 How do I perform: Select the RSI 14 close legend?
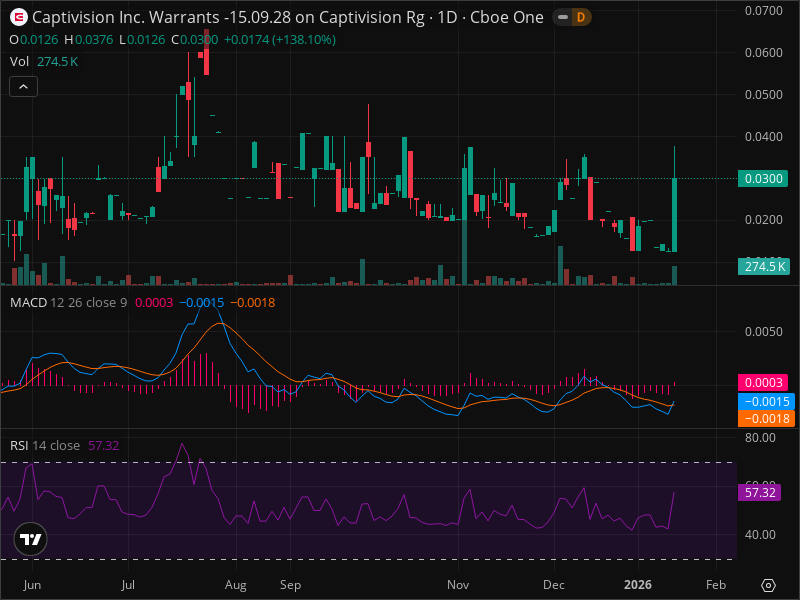(x=45, y=445)
